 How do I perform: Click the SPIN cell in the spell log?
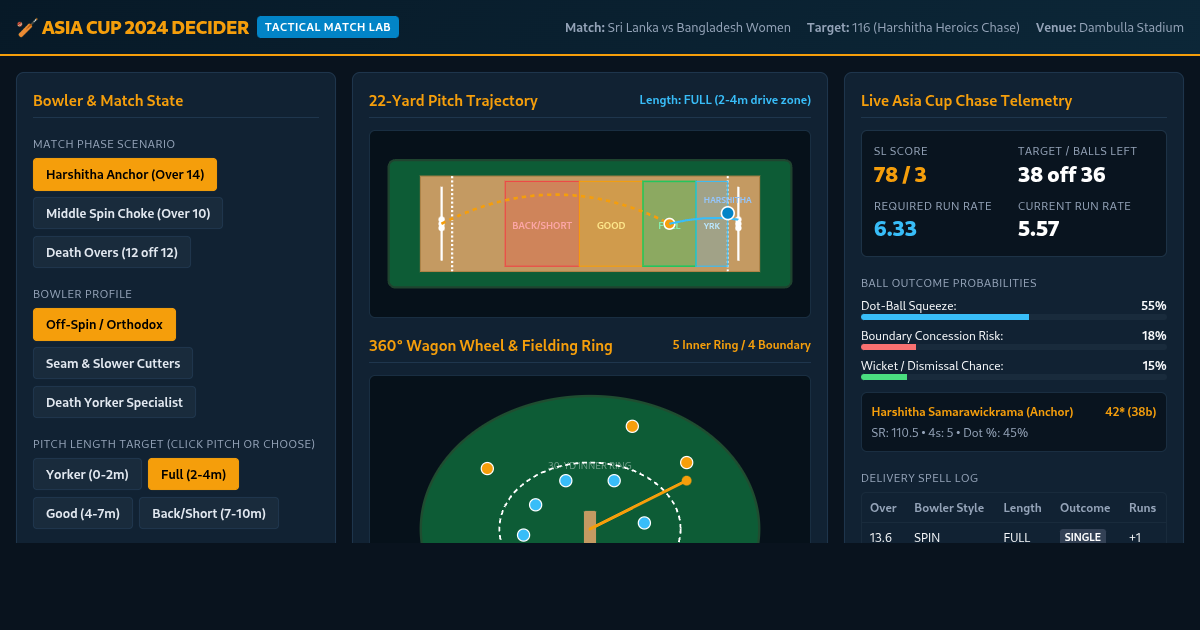tap(927, 537)
